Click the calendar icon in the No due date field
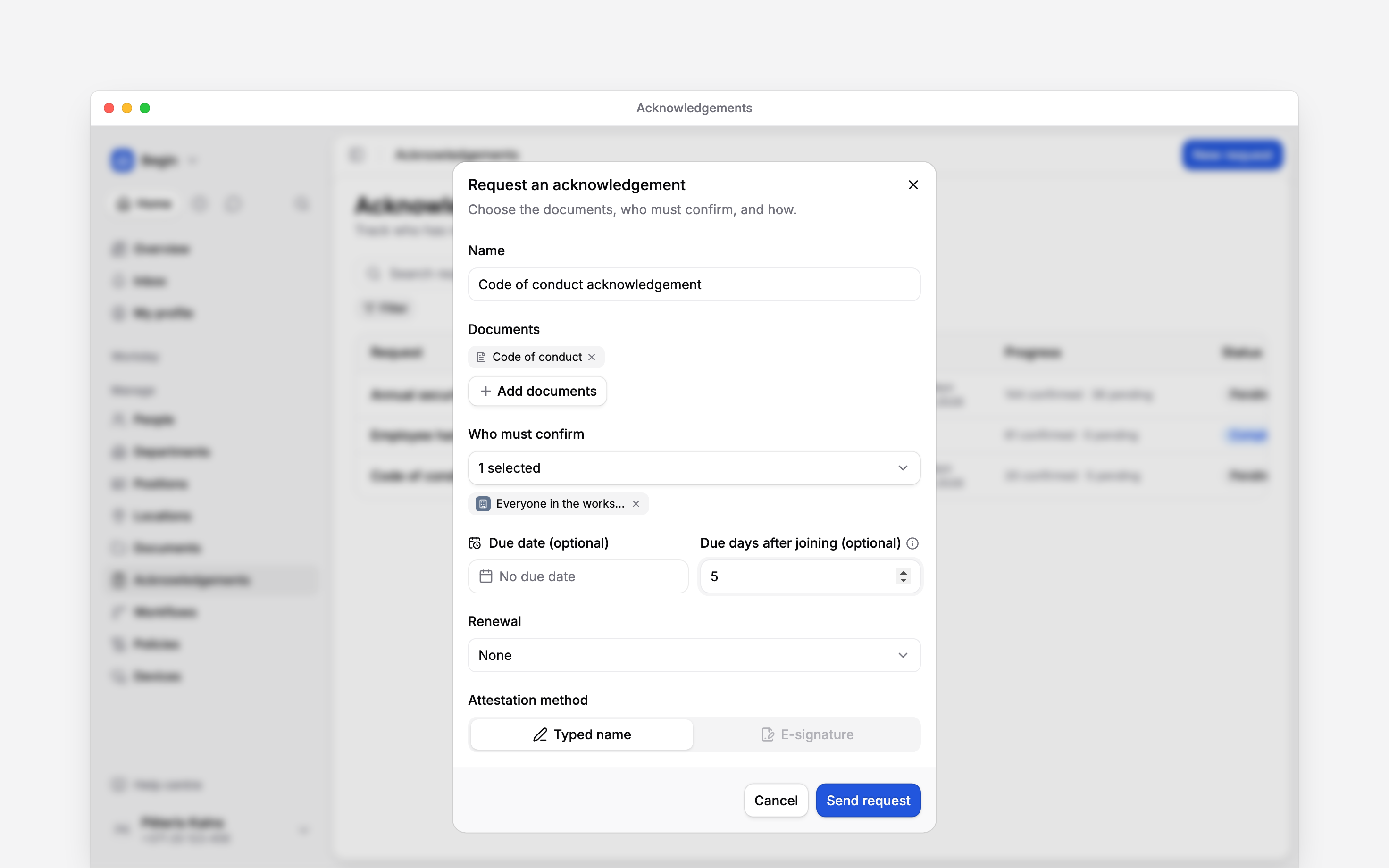1389x868 pixels. (x=485, y=576)
